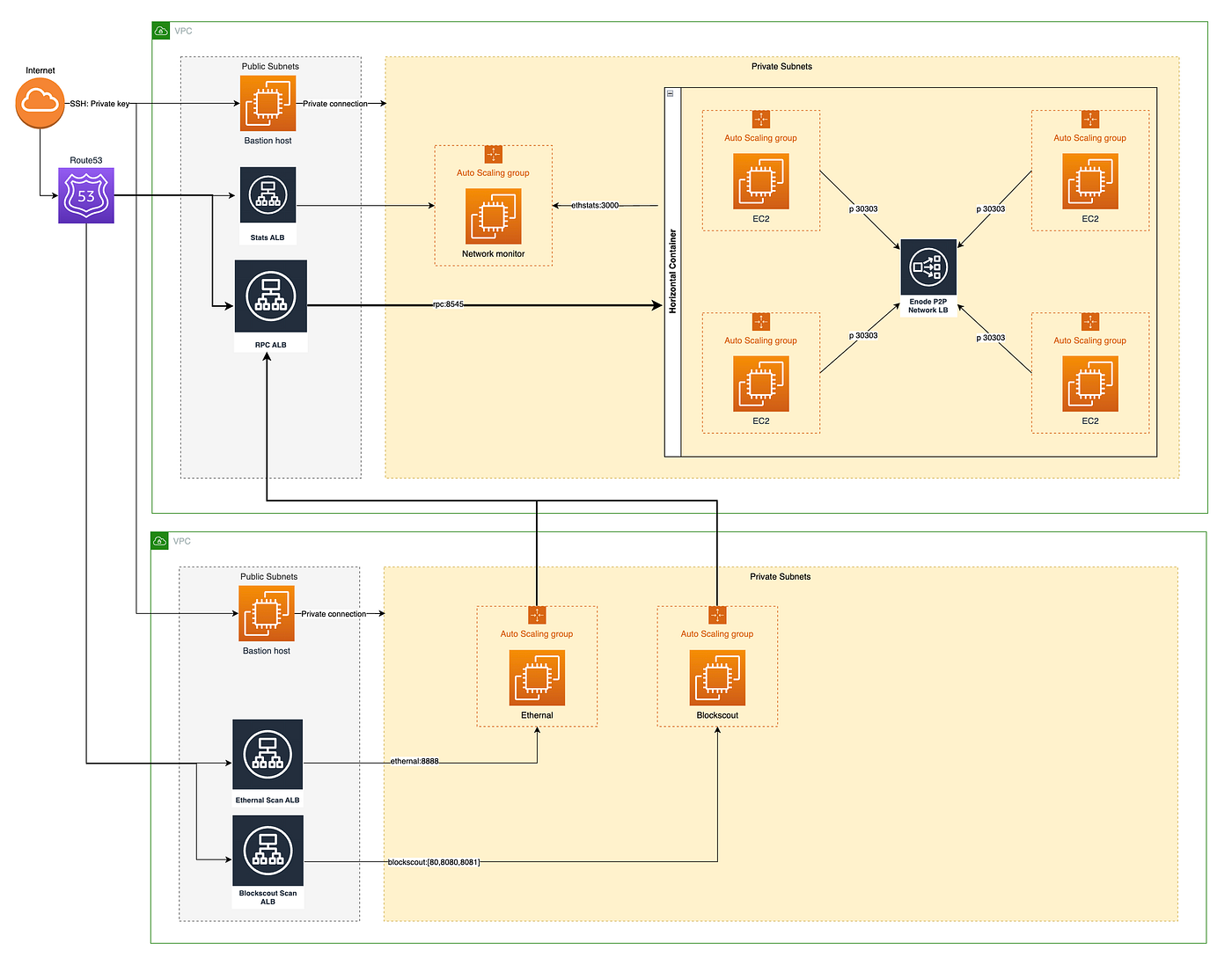Image resolution: width=1232 pixels, height=965 pixels.
Task: Click the orange Internet cloud icon
Action: point(40,103)
